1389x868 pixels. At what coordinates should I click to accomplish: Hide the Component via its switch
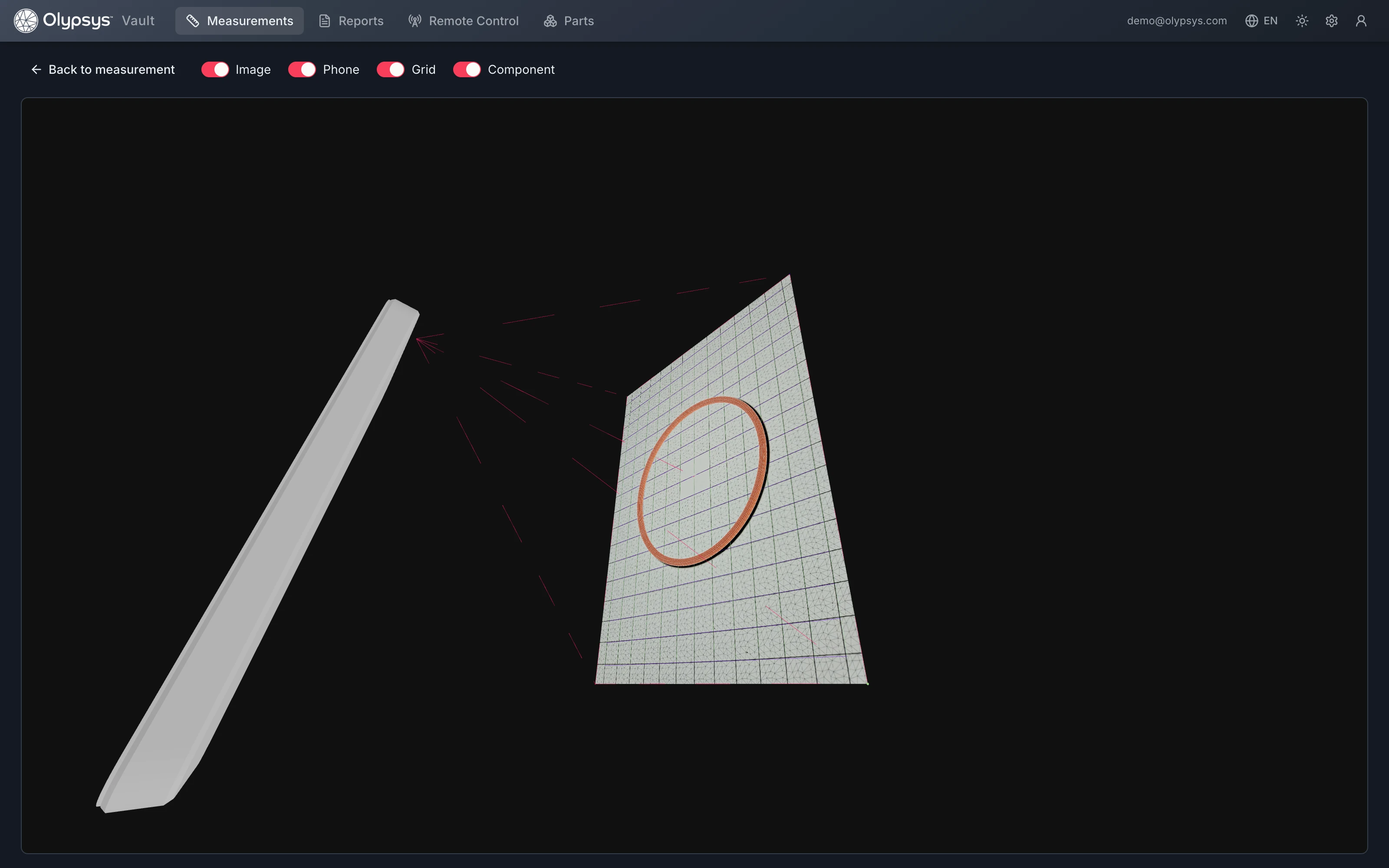pyautogui.click(x=467, y=69)
